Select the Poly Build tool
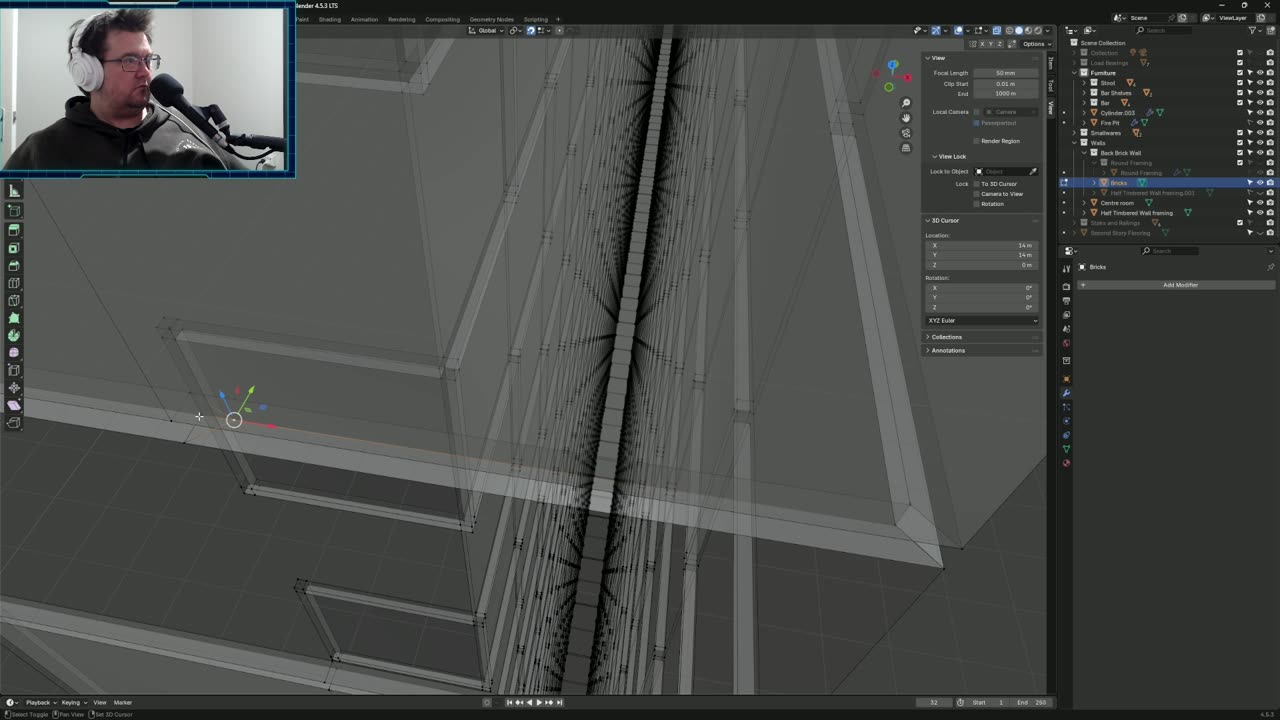1280x720 pixels. pos(14,318)
